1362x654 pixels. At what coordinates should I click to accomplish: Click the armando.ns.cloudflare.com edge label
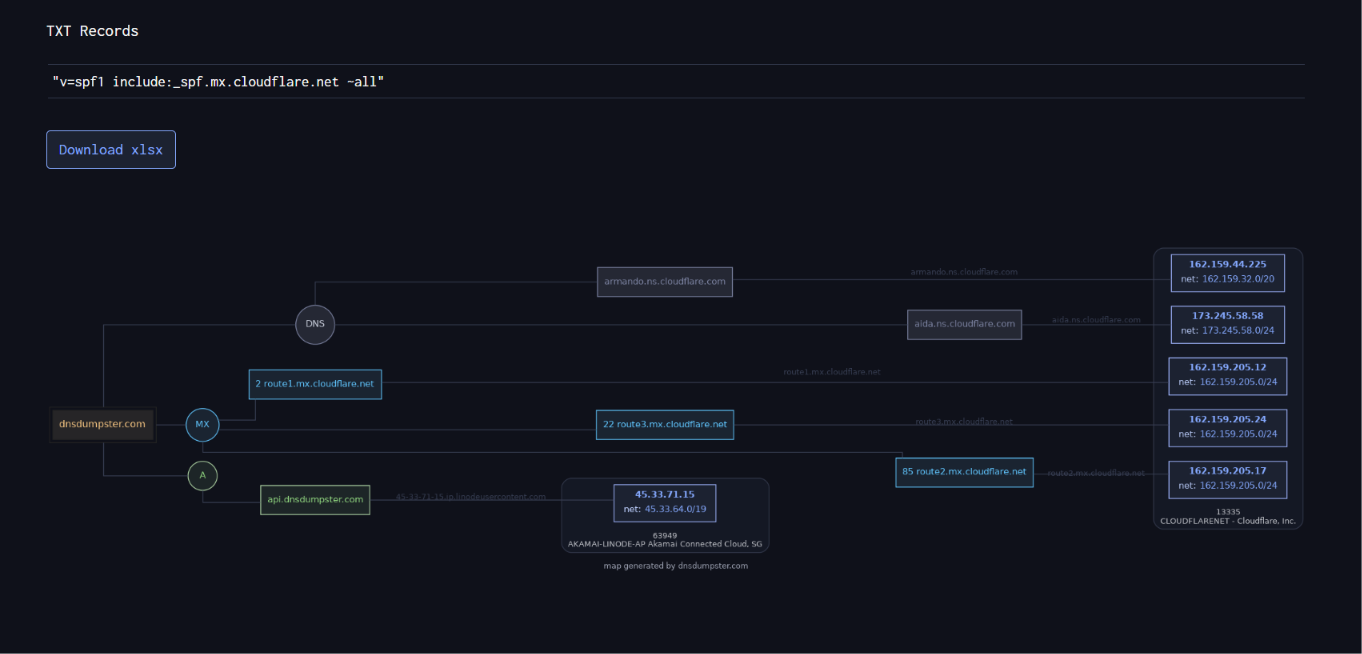[x=964, y=272]
